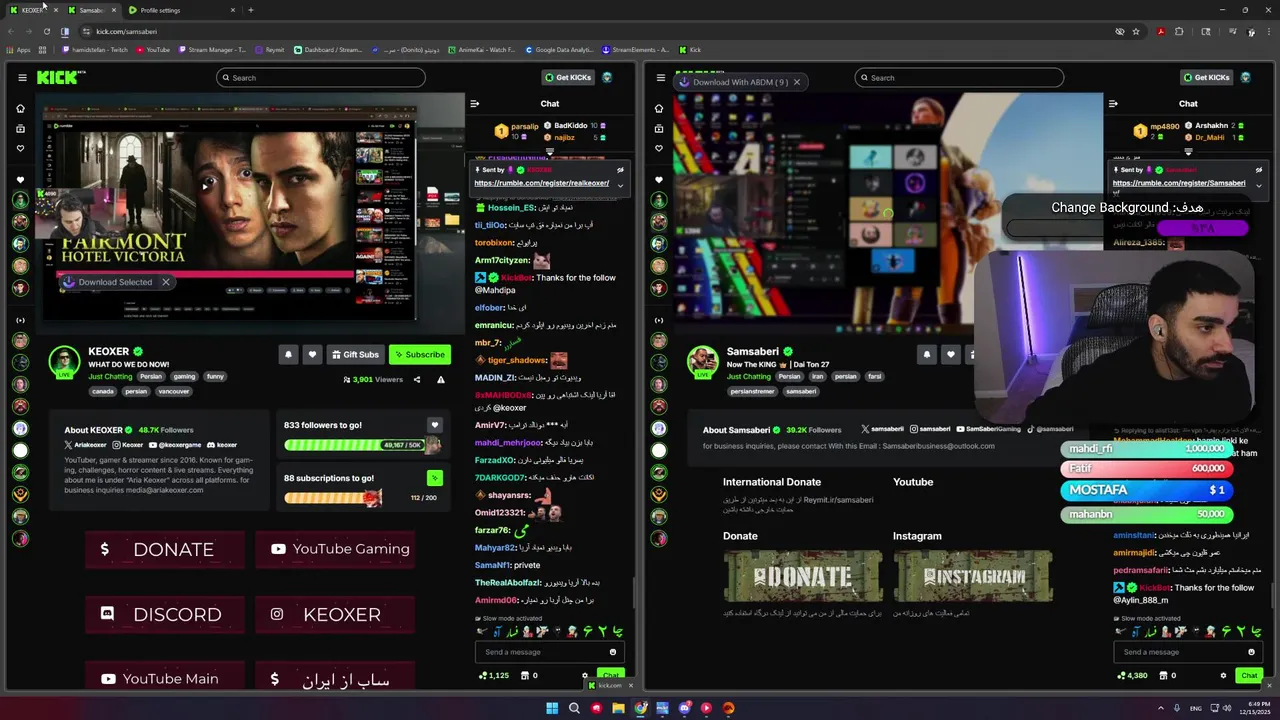Open Discord from the taskbar

[684, 708]
